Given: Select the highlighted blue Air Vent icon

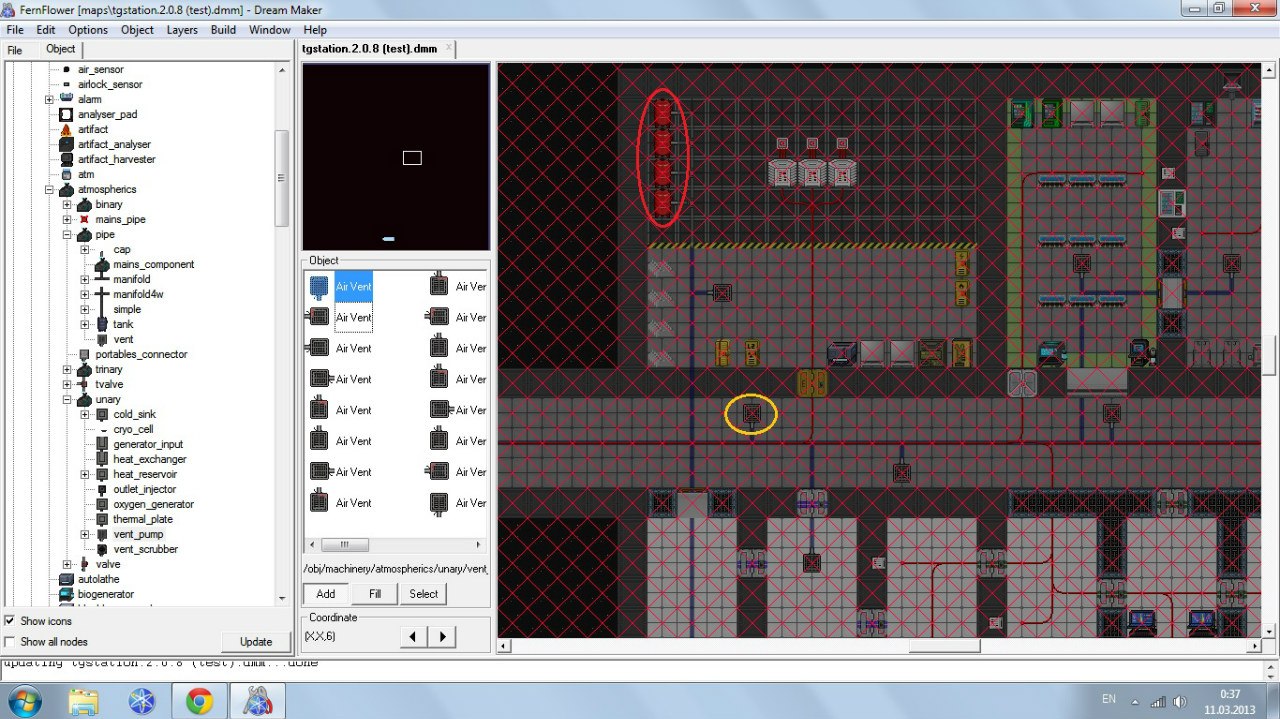Looking at the screenshot, I should (x=319, y=287).
